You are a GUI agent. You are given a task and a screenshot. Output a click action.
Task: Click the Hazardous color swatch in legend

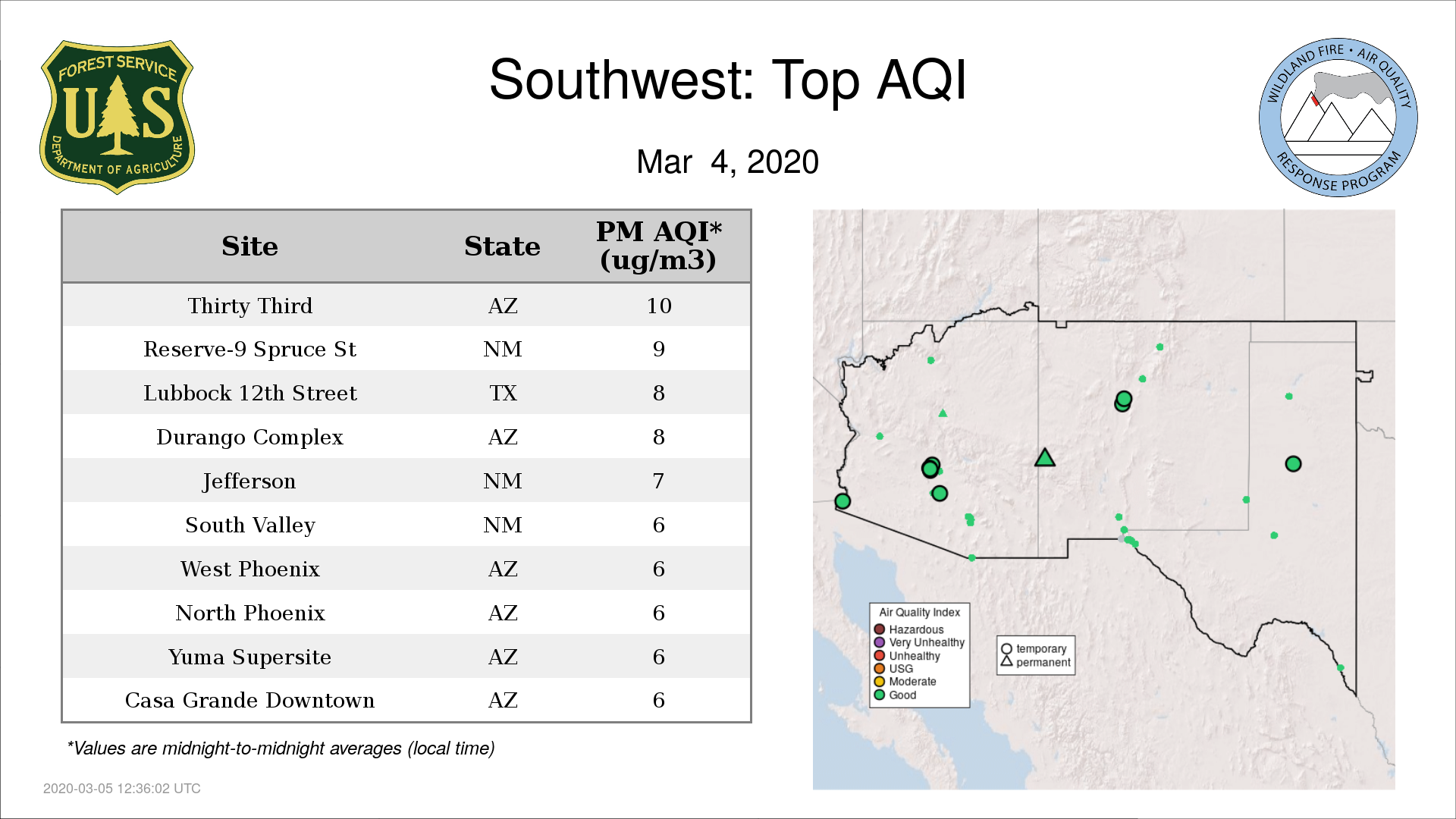(x=880, y=629)
